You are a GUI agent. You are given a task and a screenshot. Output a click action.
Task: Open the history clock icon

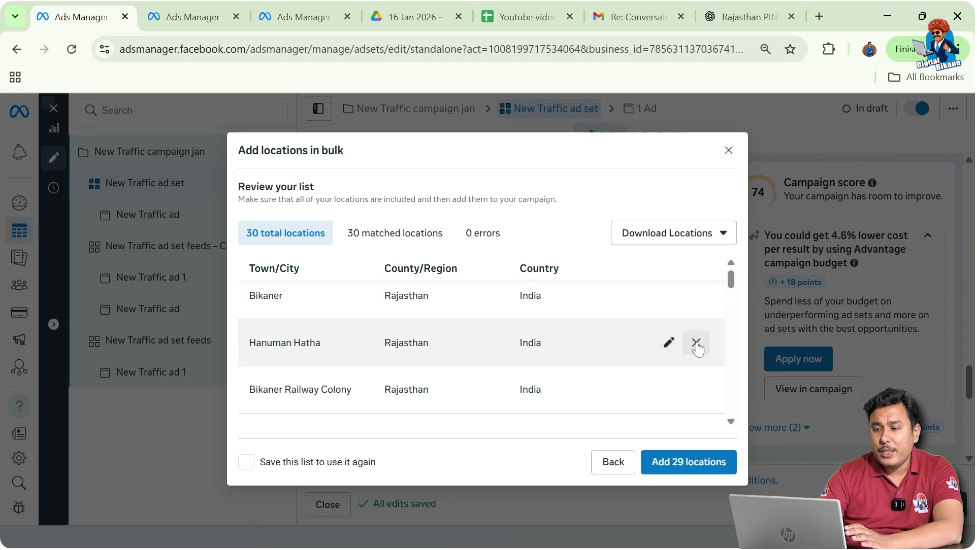[54, 187]
